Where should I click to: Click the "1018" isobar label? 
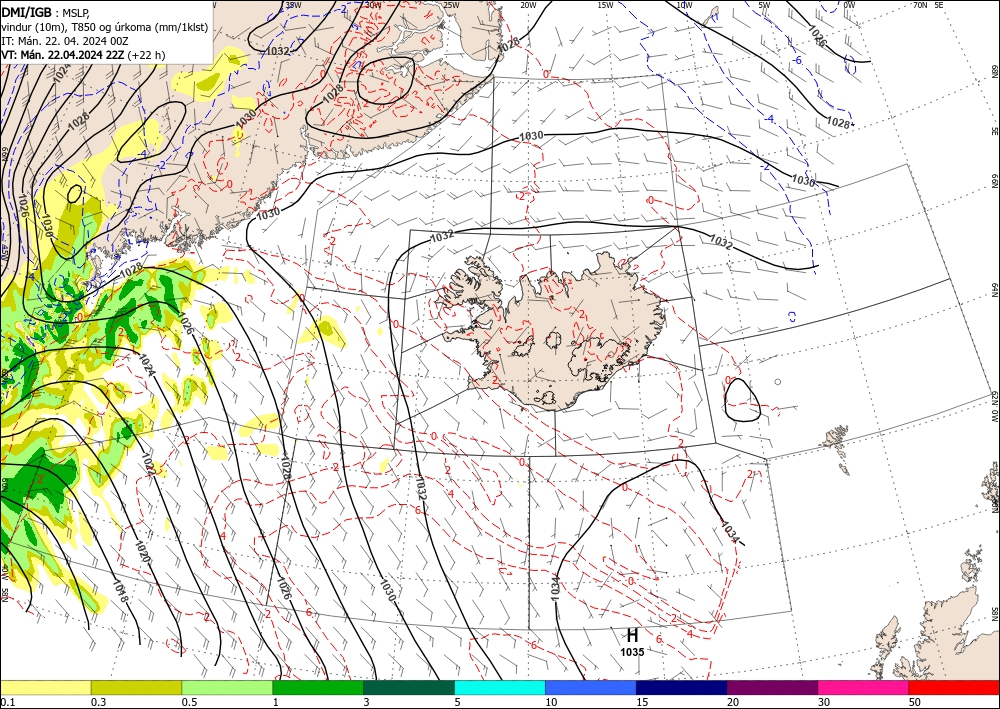[x=121, y=590]
